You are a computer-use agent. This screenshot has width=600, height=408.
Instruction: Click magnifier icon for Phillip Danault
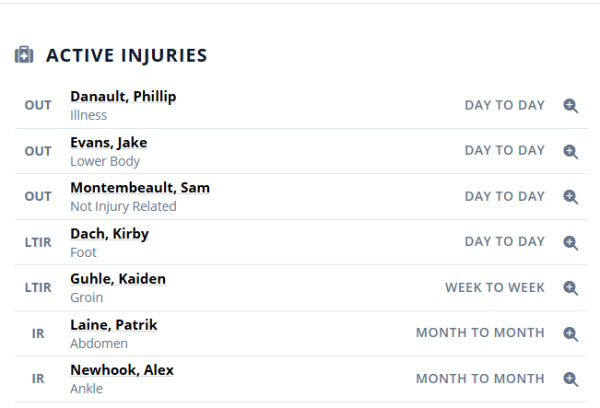(571, 106)
